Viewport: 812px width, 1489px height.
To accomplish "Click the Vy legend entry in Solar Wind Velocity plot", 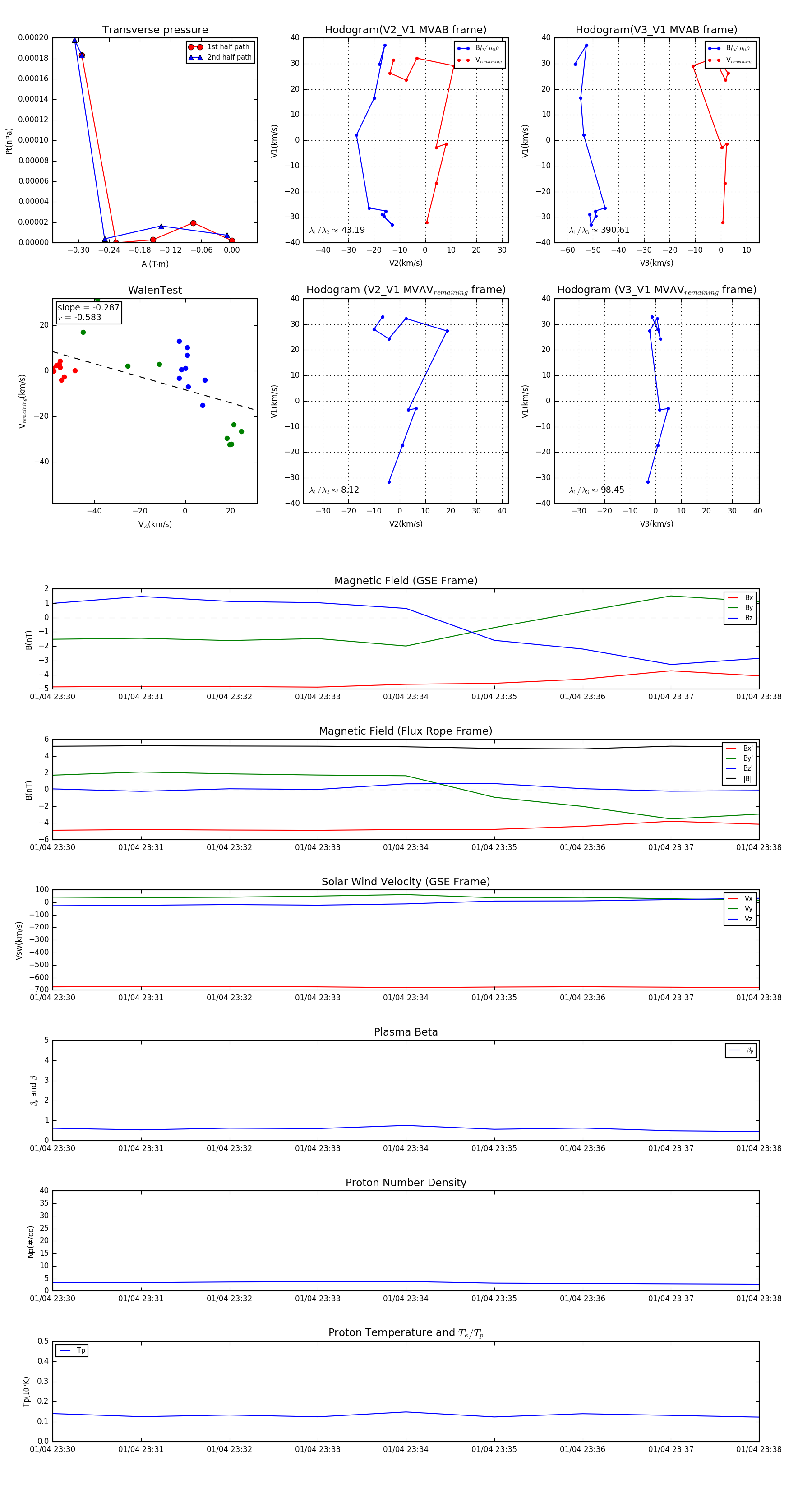I will pyautogui.click(x=740, y=909).
